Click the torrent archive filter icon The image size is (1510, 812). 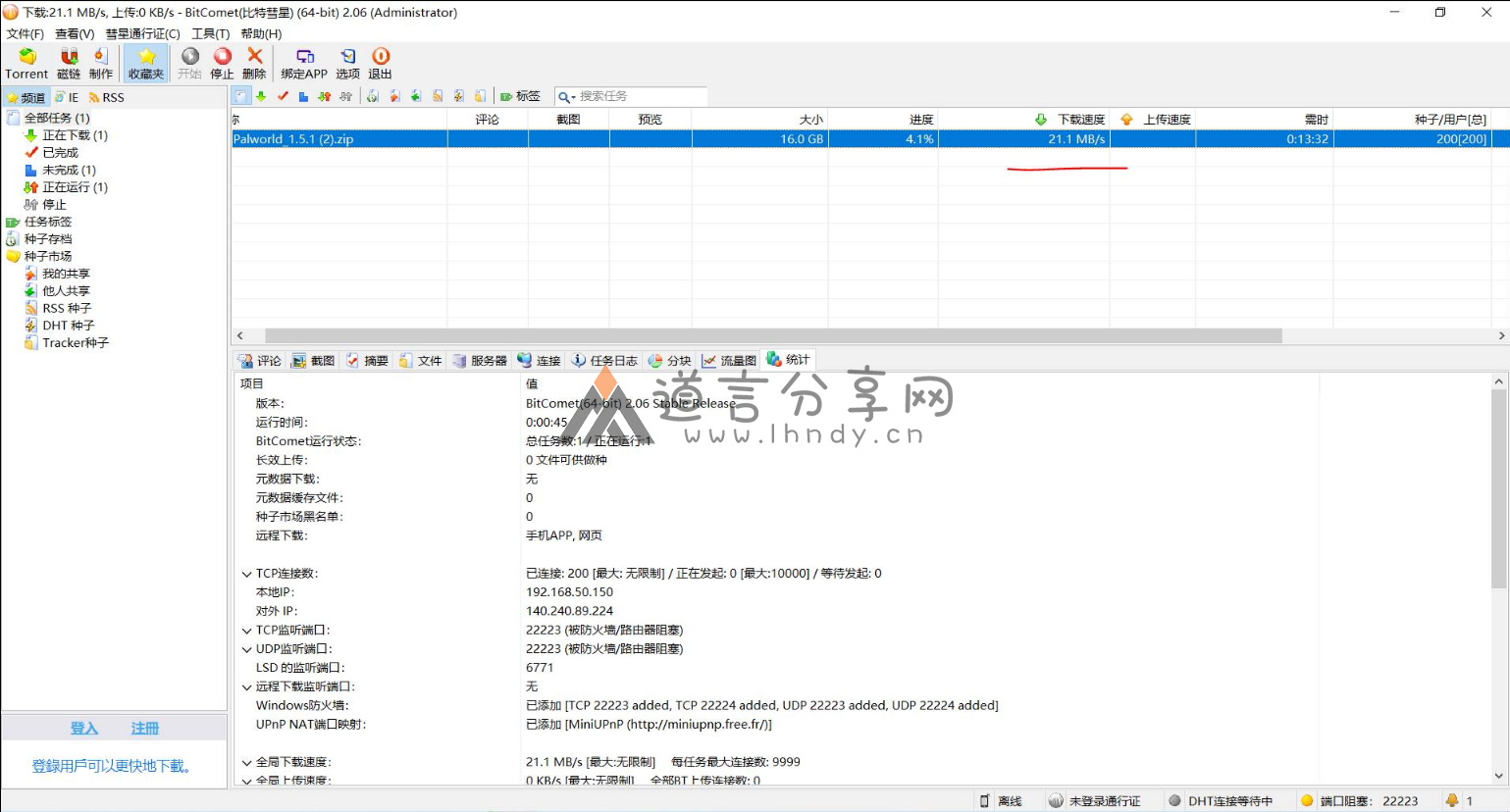pyautogui.click(x=373, y=96)
